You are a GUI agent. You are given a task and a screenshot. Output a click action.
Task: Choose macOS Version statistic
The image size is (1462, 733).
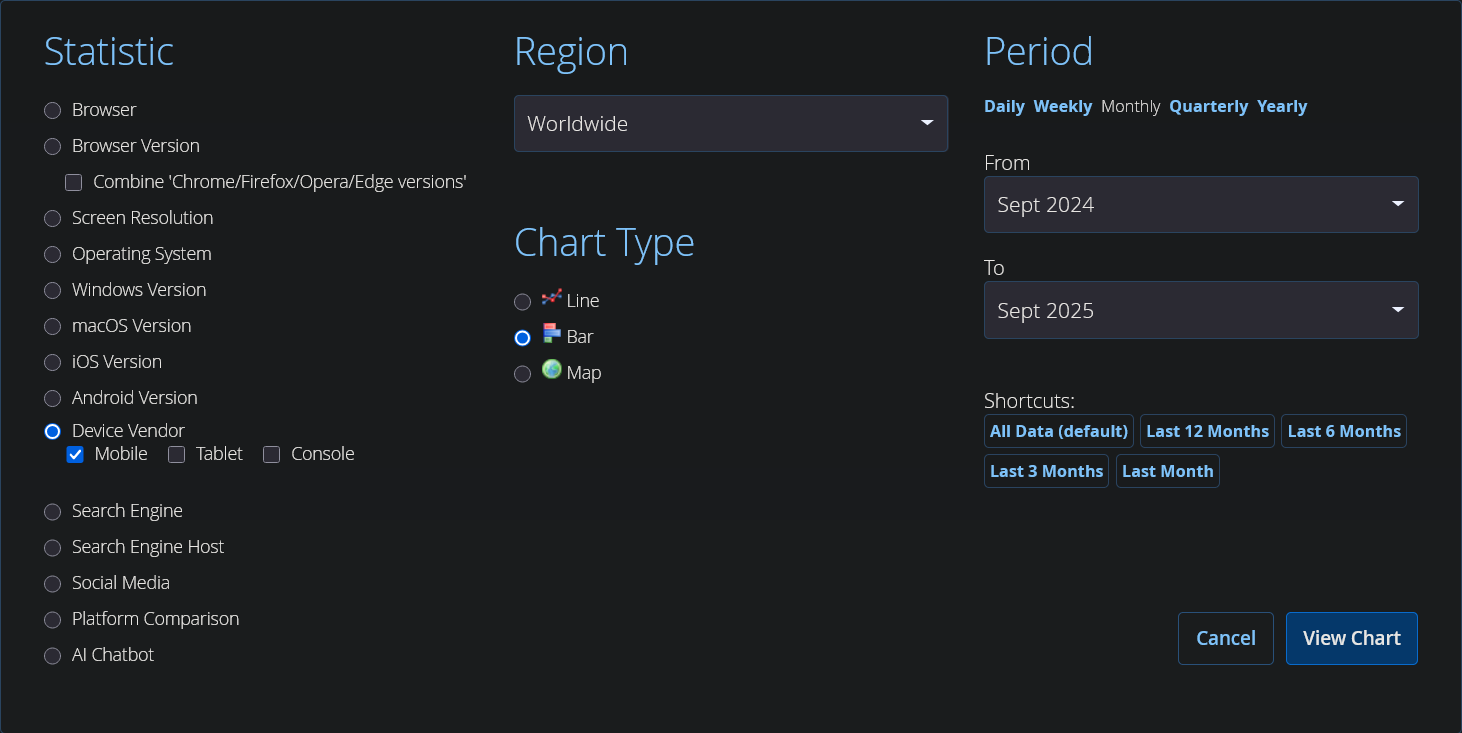tap(53, 326)
